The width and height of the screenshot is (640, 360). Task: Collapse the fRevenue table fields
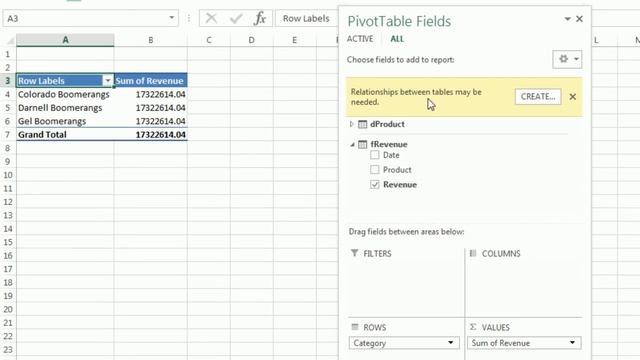coord(352,144)
